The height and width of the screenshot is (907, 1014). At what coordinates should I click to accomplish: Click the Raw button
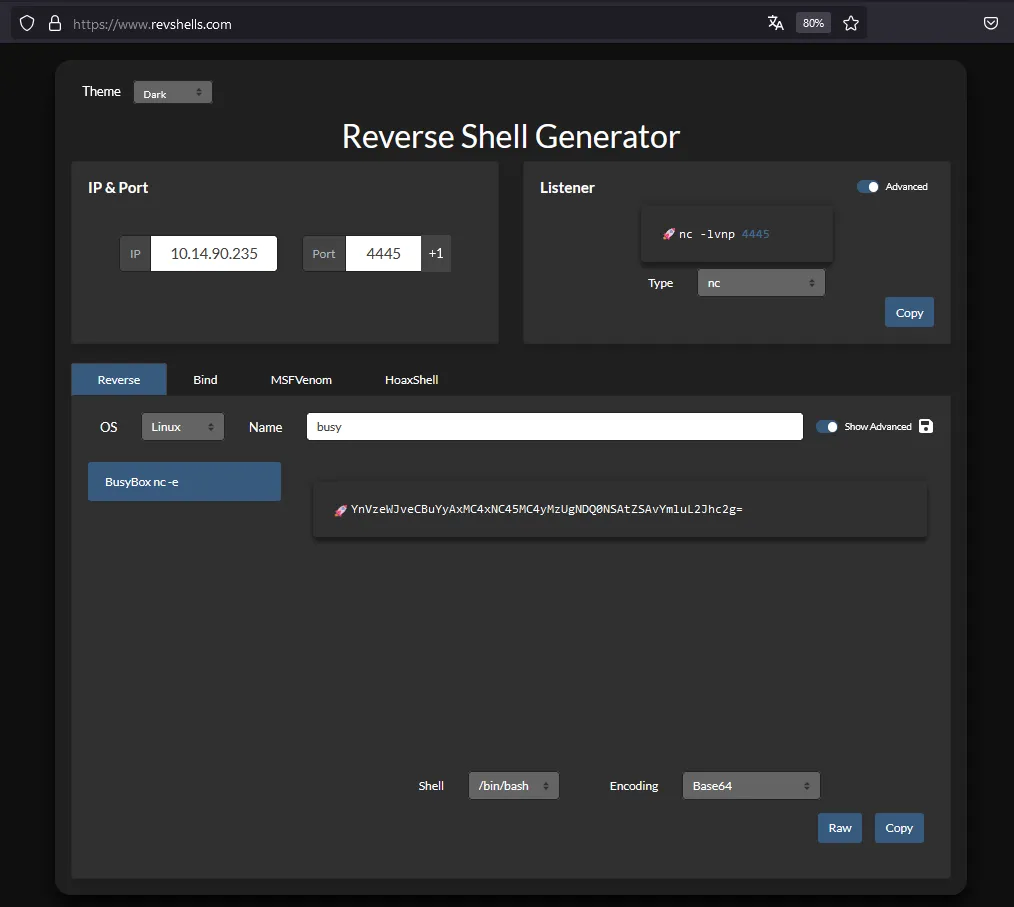(840, 827)
